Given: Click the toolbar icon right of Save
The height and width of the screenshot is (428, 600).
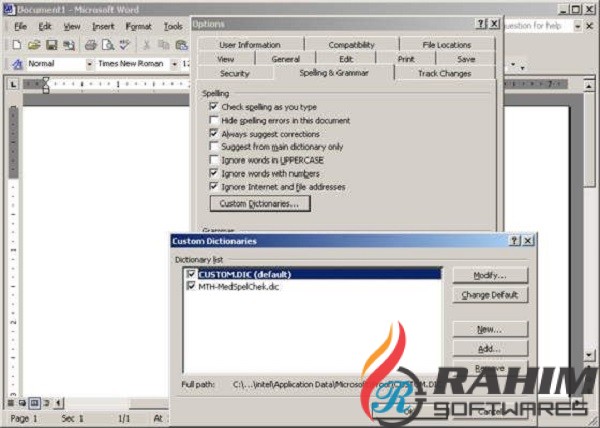Looking at the screenshot, I should click(x=69, y=45).
